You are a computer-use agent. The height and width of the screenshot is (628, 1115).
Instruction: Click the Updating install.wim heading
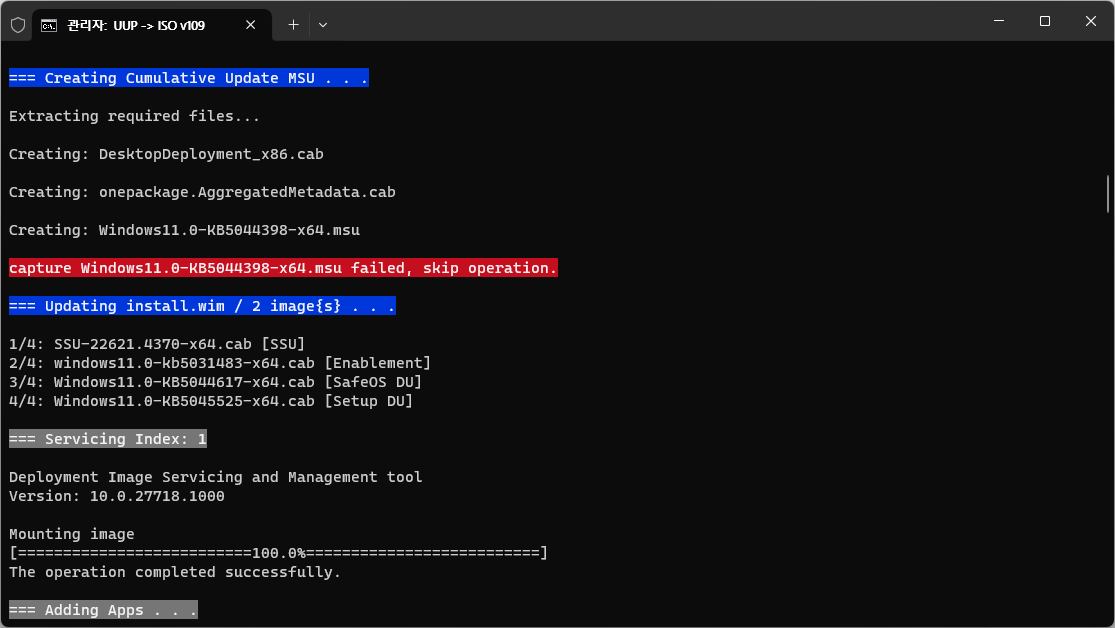point(202,306)
